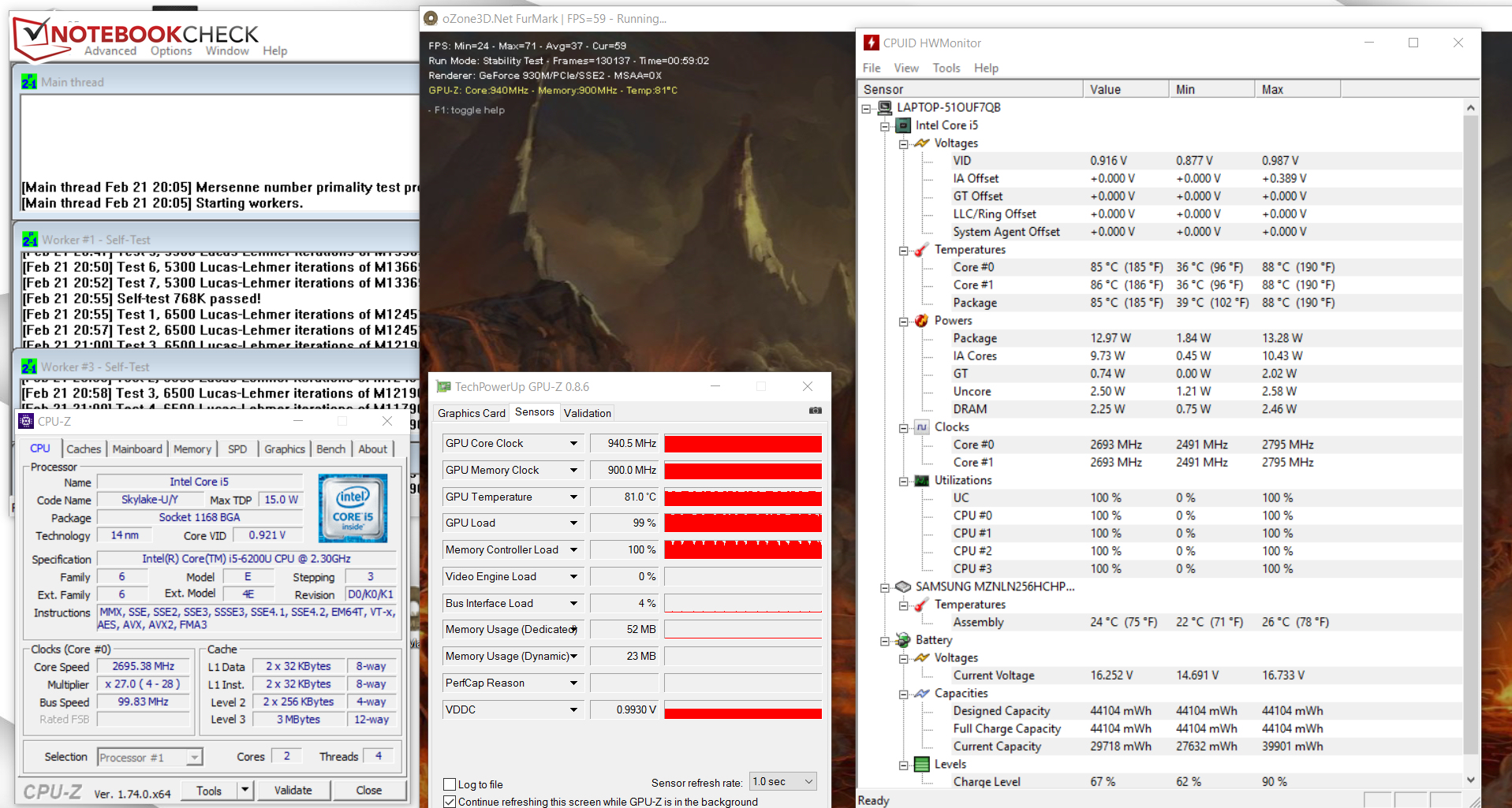Collapse the Intel Core i5 tree node
The height and width of the screenshot is (808, 1512).
[885, 126]
